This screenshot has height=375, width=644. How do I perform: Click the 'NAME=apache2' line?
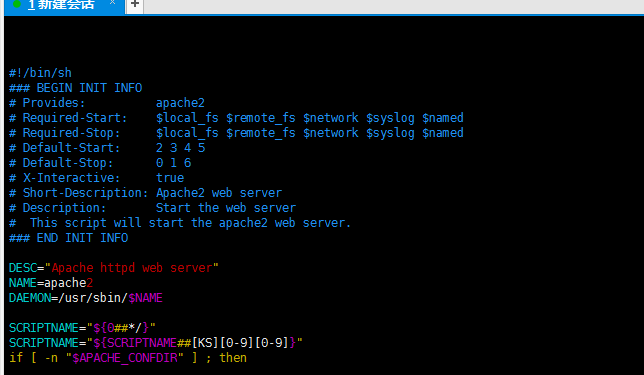coord(51,283)
